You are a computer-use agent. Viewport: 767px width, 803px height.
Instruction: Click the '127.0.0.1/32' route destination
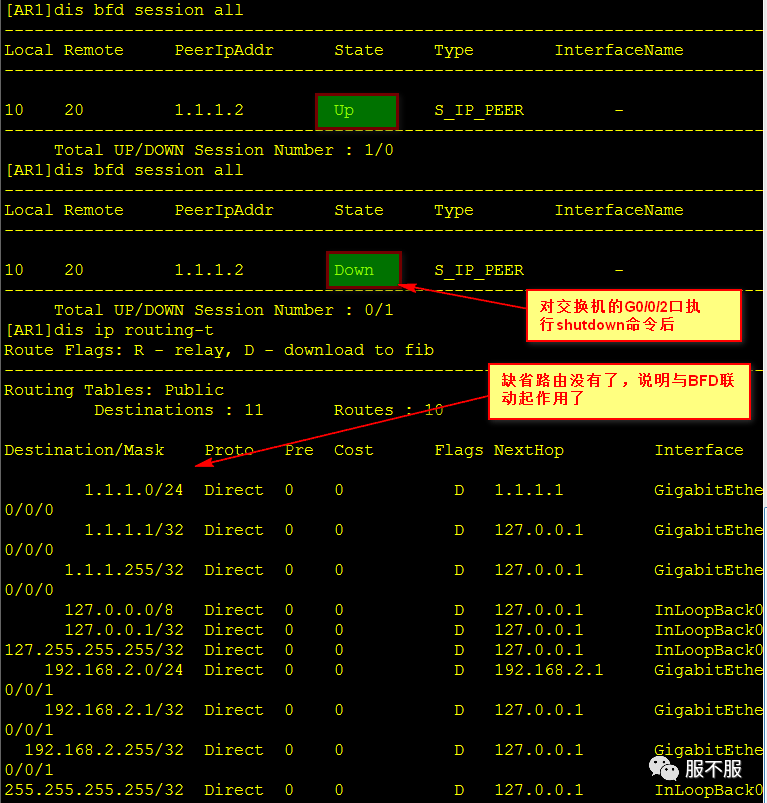[x=124, y=630]
